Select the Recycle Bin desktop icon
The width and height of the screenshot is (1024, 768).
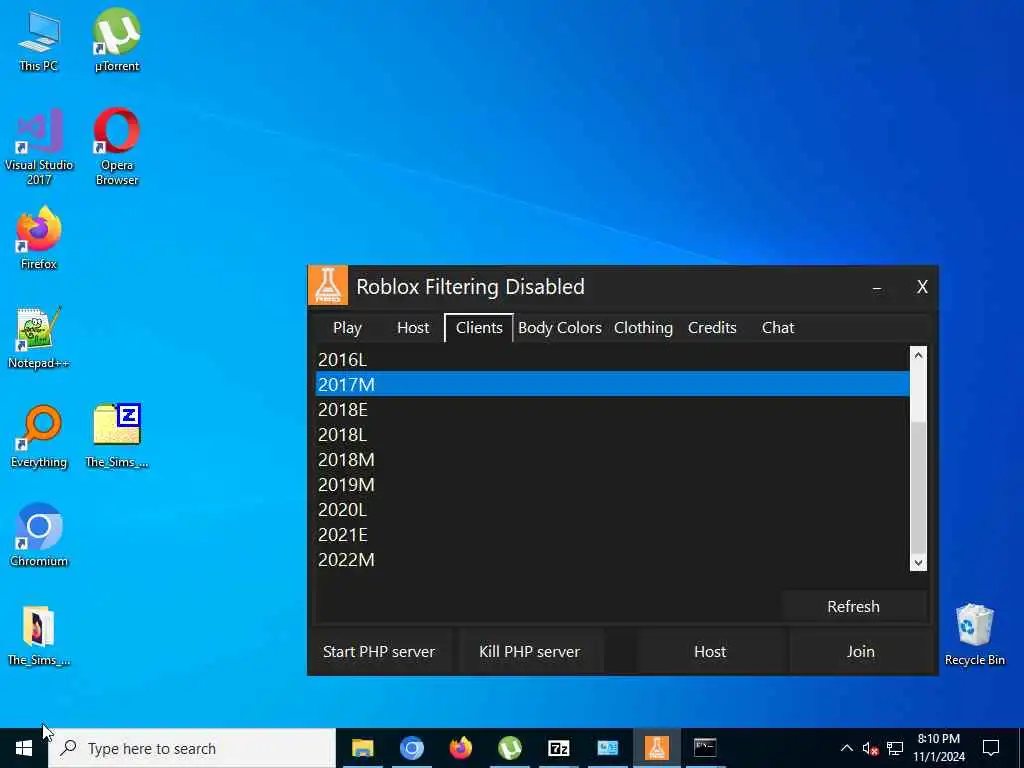(x=974, y=634)
